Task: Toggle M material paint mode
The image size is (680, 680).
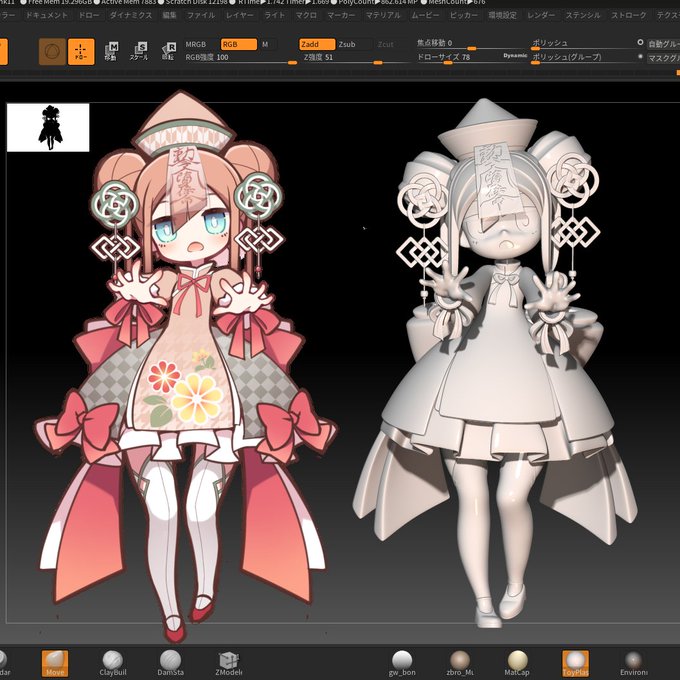Action: [x=265, y=44]
